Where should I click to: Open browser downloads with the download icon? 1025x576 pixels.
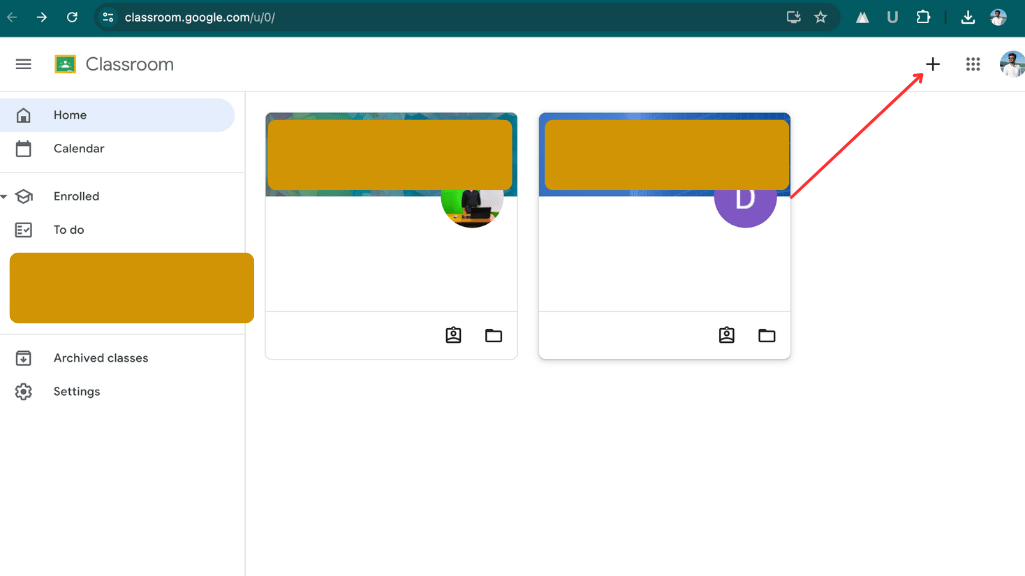coord(967,17)
